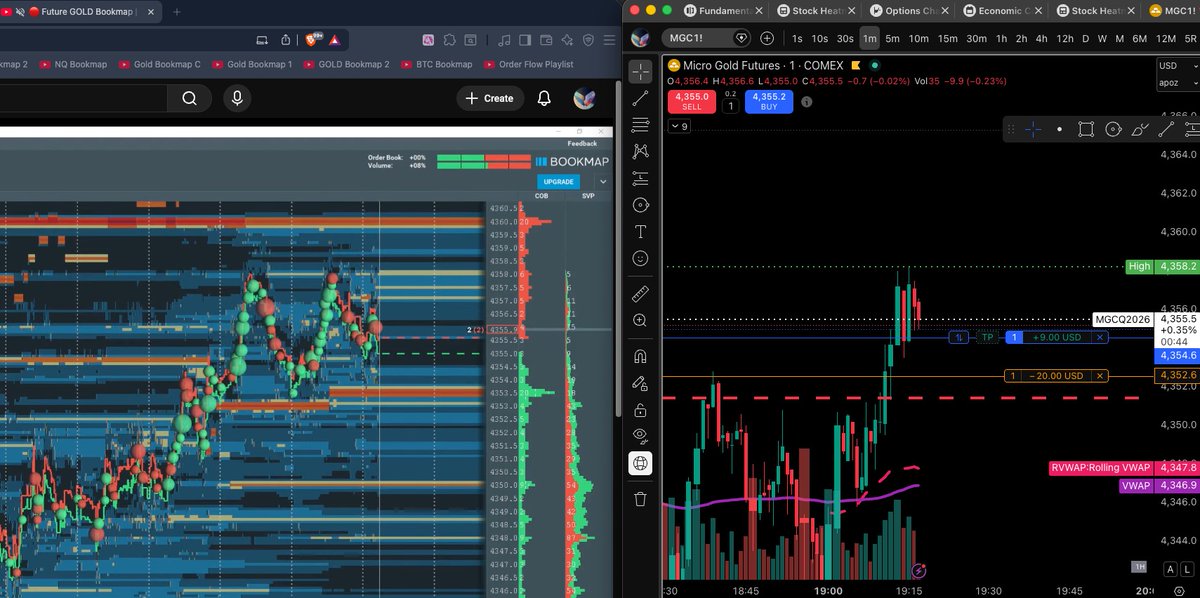The width and height of the screenshot is (1200, 598).
Task: Click the Bookmap UPGRADE button
Action: pos(558,181)
